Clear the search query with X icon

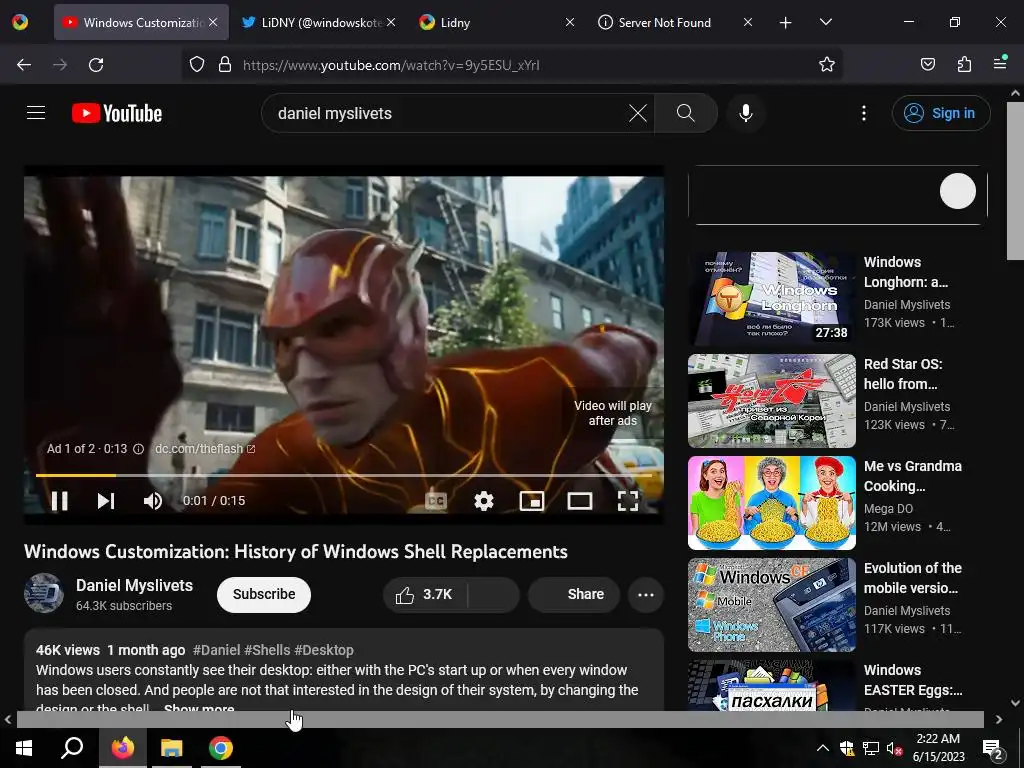tap(637, 113)
